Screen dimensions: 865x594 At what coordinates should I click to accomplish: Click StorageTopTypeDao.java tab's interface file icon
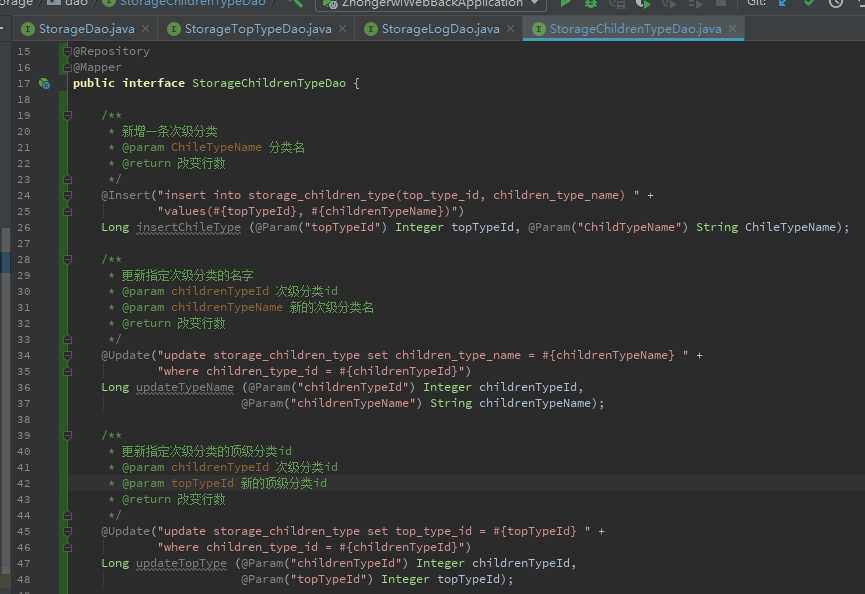point(173,29)
